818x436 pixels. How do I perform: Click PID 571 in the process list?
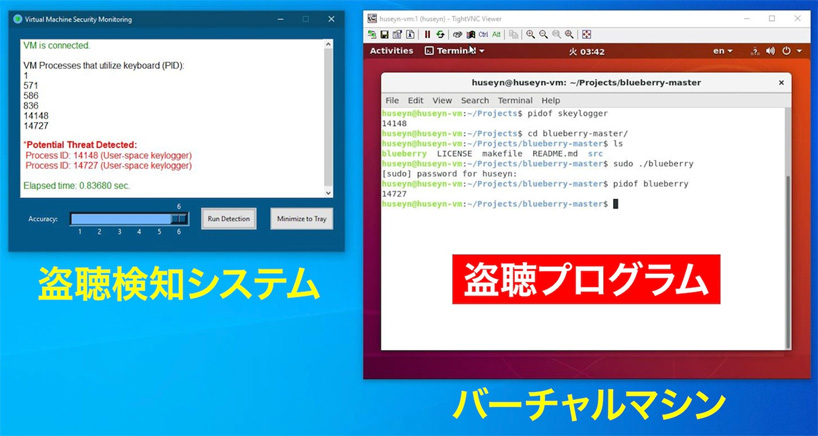pyautogui.click(x=31, y=86)
